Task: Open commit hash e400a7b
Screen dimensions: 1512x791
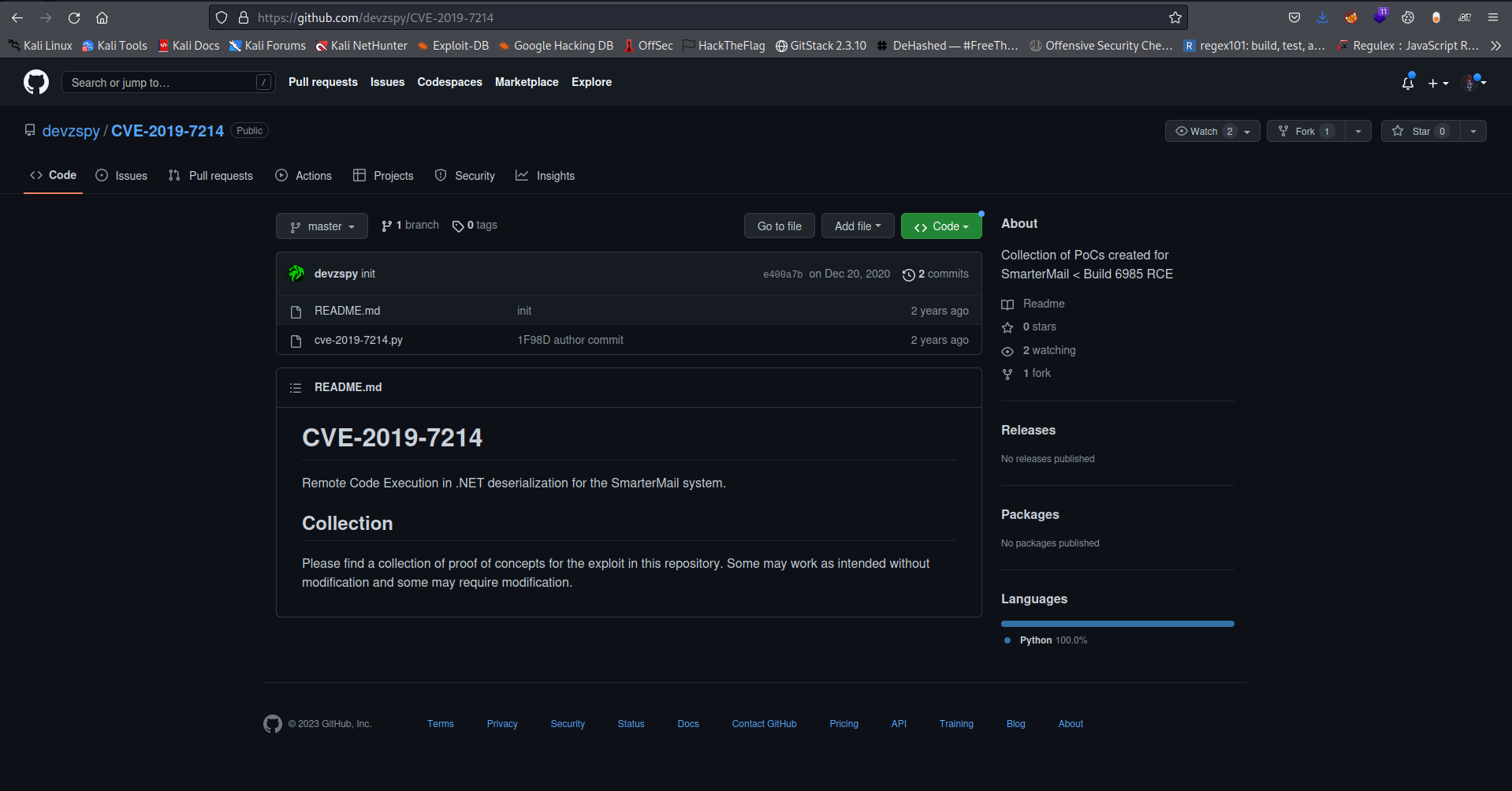Action: [782, 274]
